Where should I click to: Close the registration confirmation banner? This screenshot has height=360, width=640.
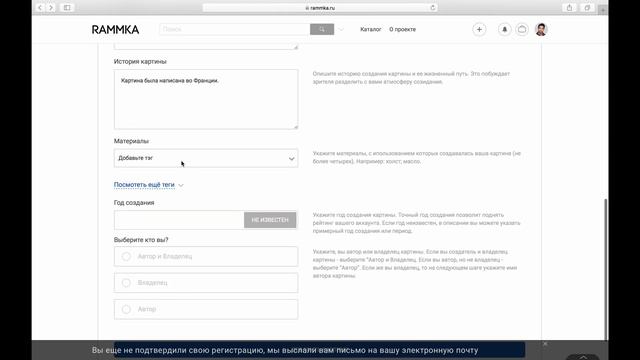tap(545, 344)
